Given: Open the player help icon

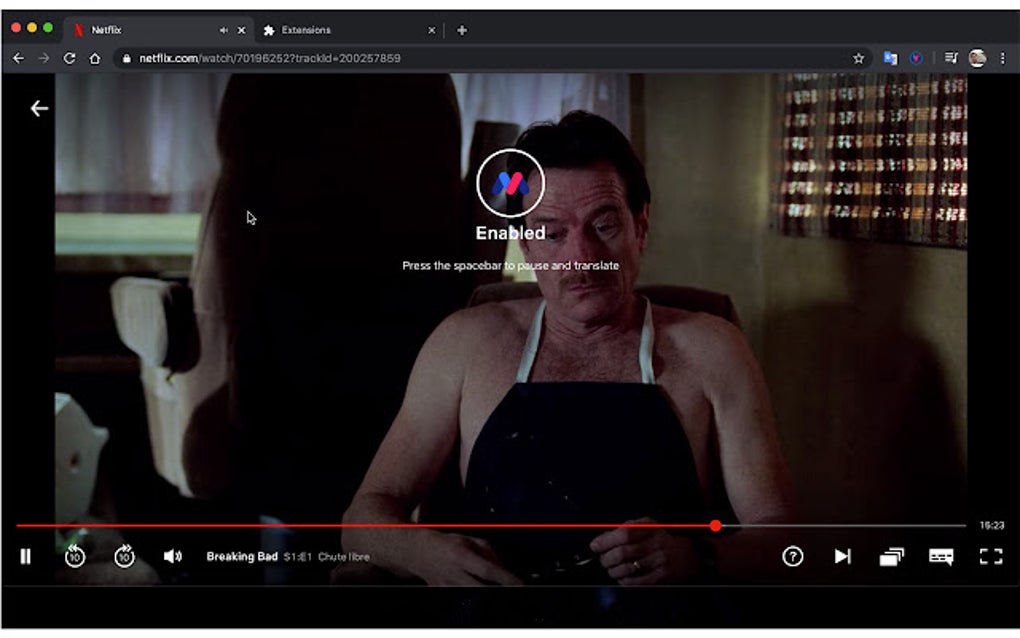Looking at the screenshot, I should tap(792, 557).
